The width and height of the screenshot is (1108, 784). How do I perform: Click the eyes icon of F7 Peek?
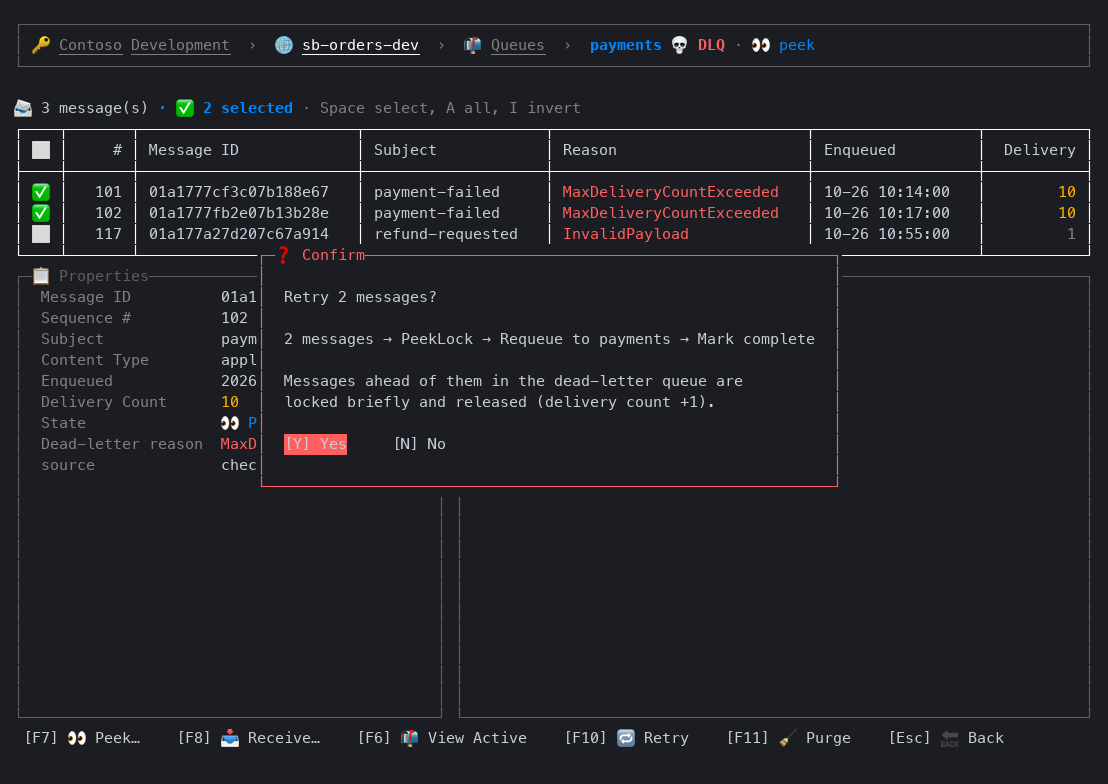(76, 738)
